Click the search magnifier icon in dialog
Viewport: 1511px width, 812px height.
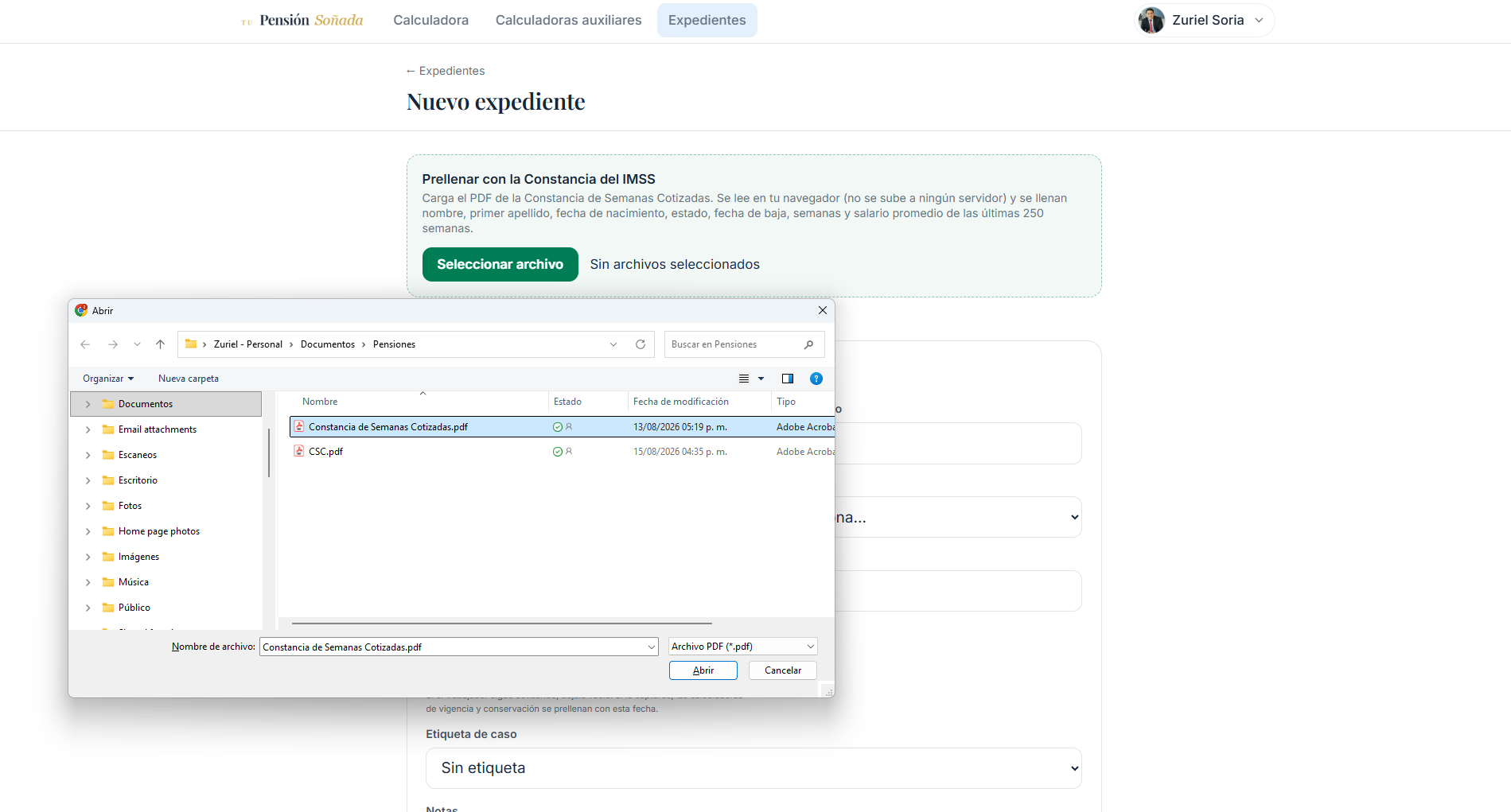click(x=808, y=344)
